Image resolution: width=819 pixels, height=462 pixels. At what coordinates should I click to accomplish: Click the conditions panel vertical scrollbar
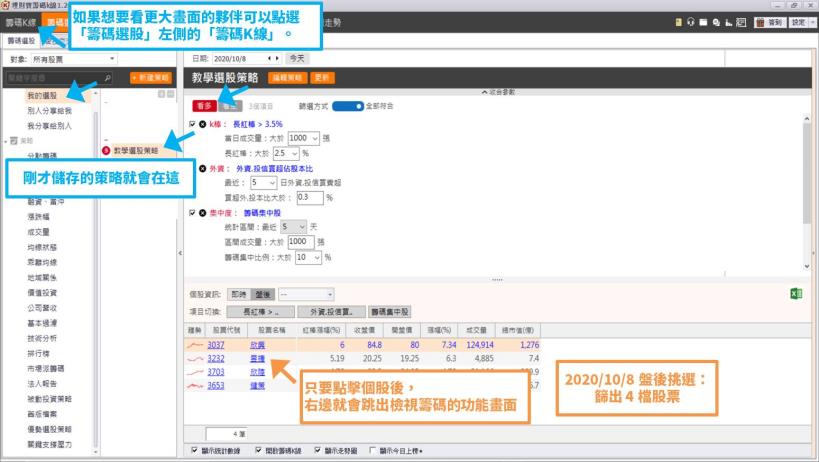point(806,172)
